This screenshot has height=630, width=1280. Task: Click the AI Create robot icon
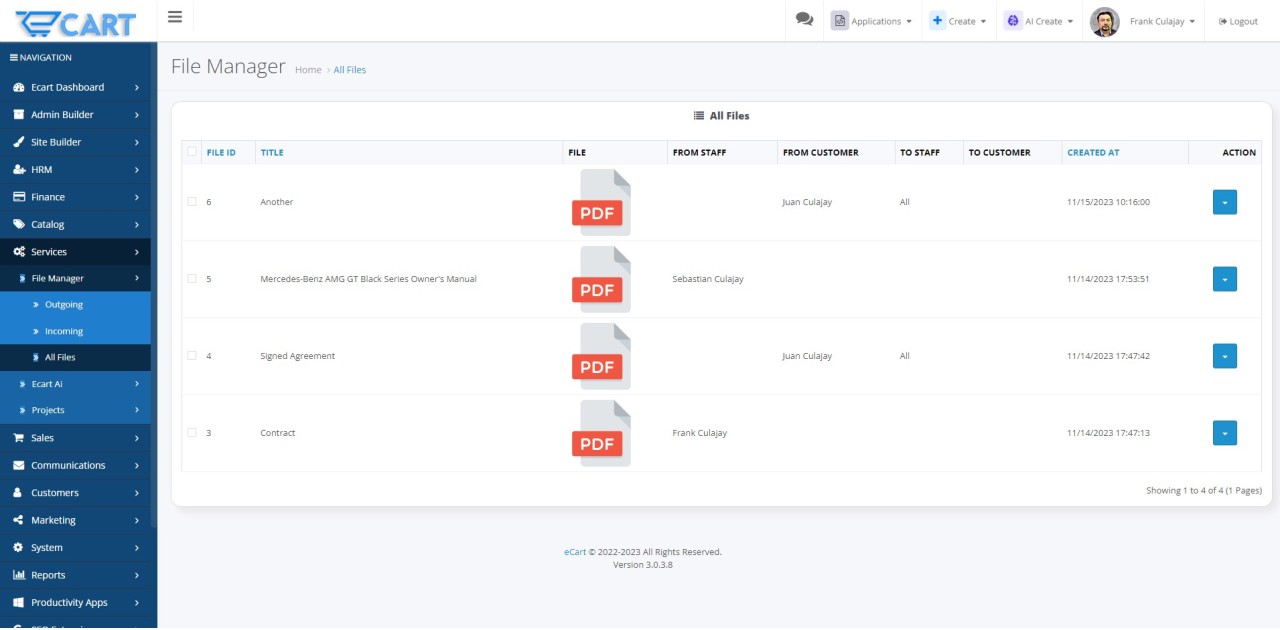[x=1012, y=21]
